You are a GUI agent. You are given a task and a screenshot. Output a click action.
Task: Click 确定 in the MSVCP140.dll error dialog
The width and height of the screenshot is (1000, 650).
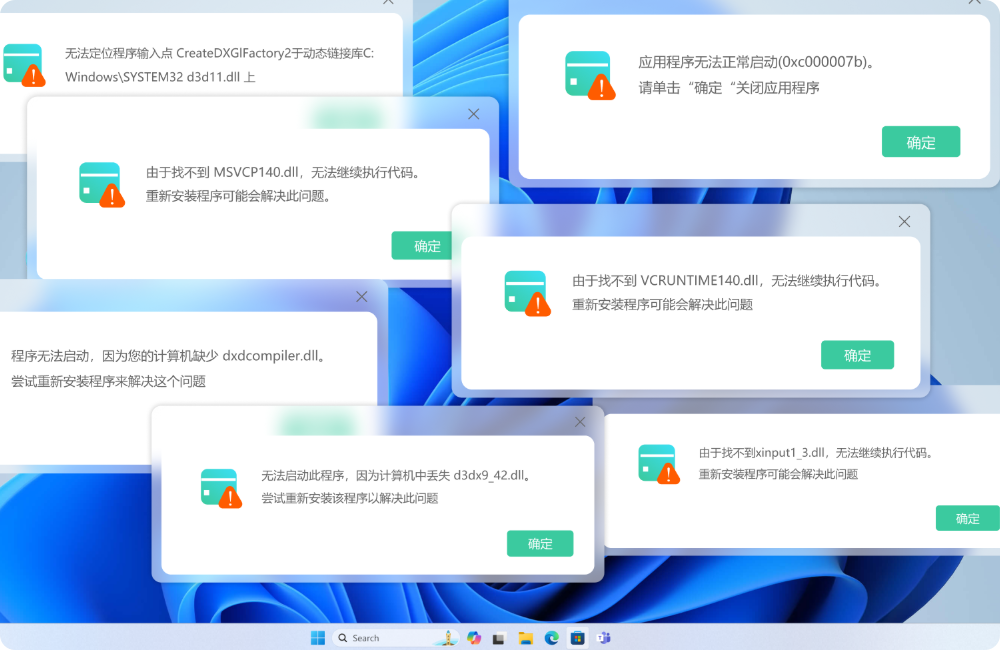click(x=422, y=246)
